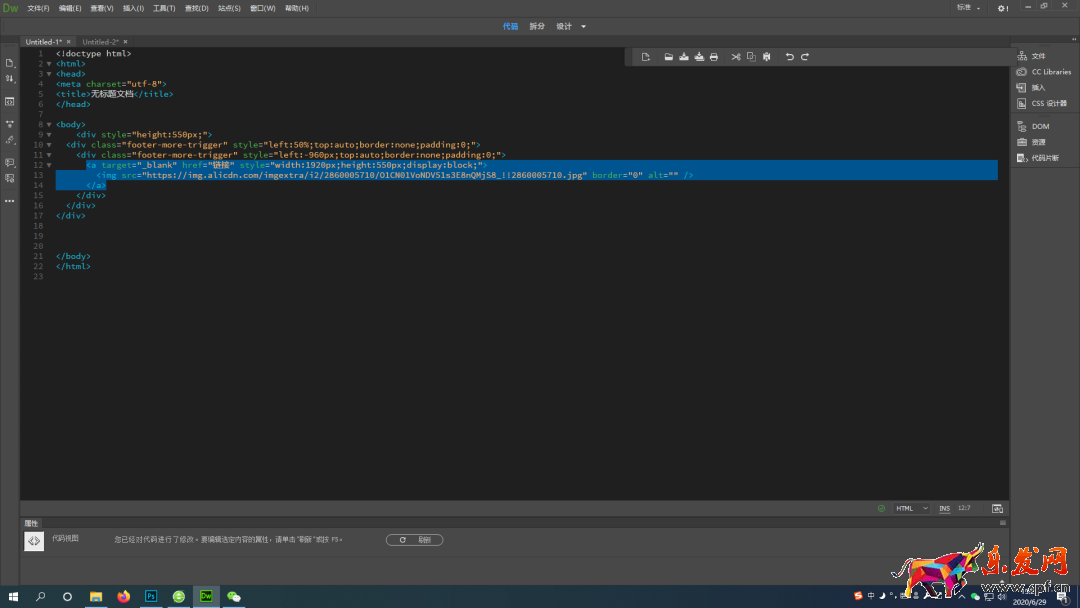
Task: Open the DOM panel
Action: point(1040,126)
